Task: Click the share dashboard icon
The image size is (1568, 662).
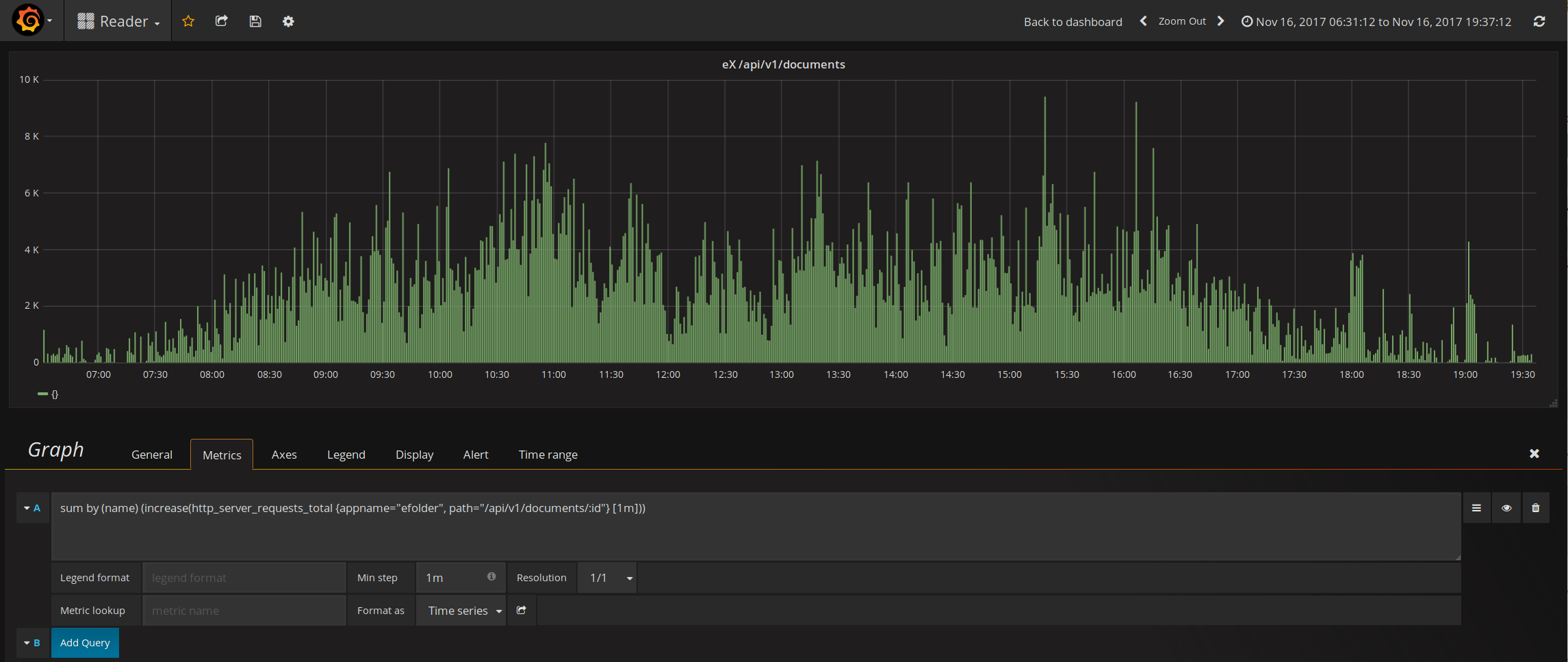Action: tap(221, 21)
